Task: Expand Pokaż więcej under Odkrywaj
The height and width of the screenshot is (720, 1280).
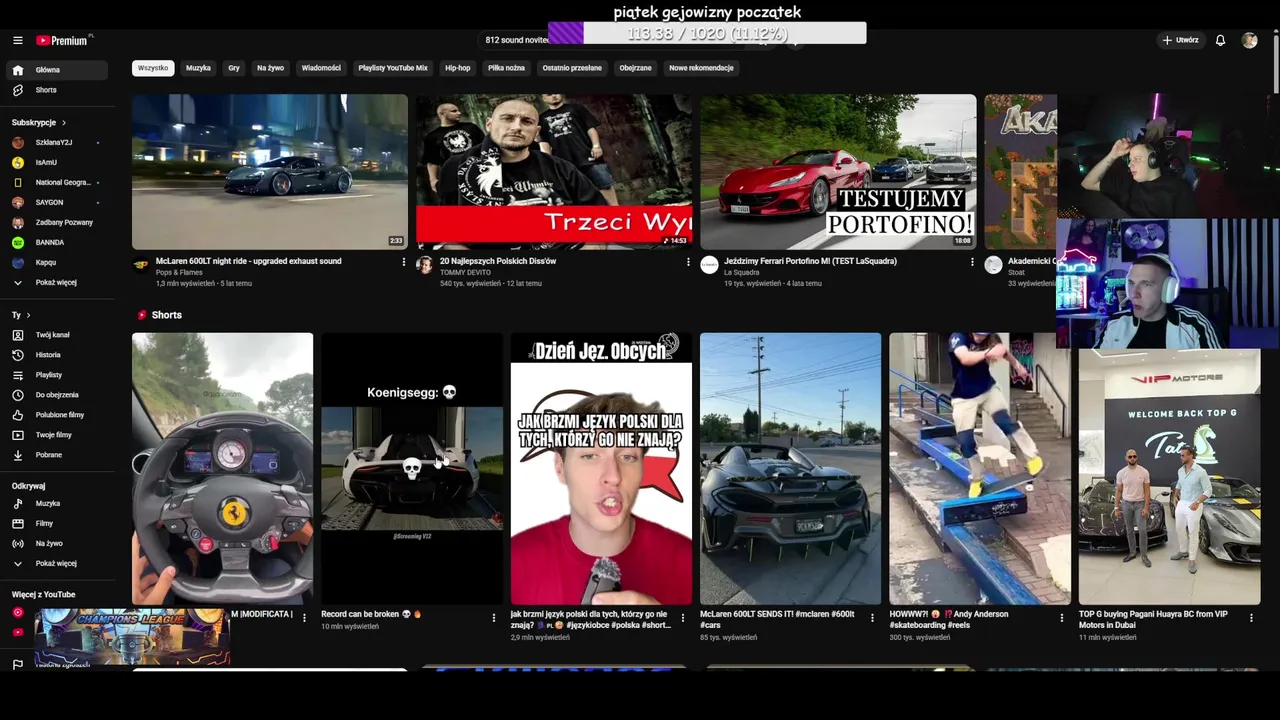Action: 55,563
